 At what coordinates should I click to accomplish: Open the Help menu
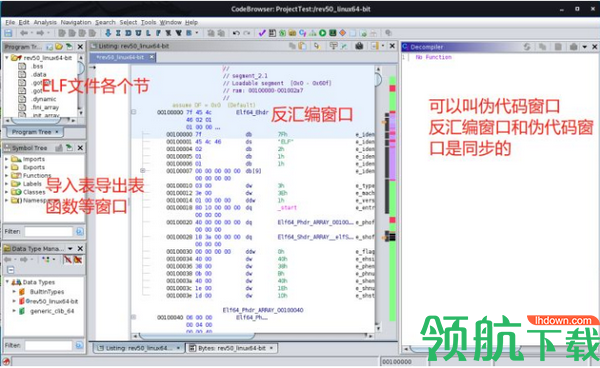(192, 22)
